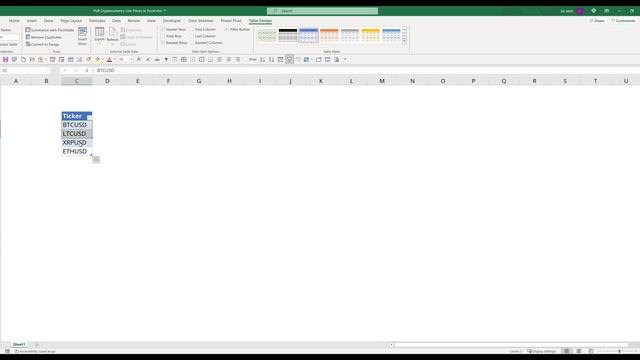Click the zoom slider in status bar
The width and height of the screenshot is (640, 360).
click(619, 351)
